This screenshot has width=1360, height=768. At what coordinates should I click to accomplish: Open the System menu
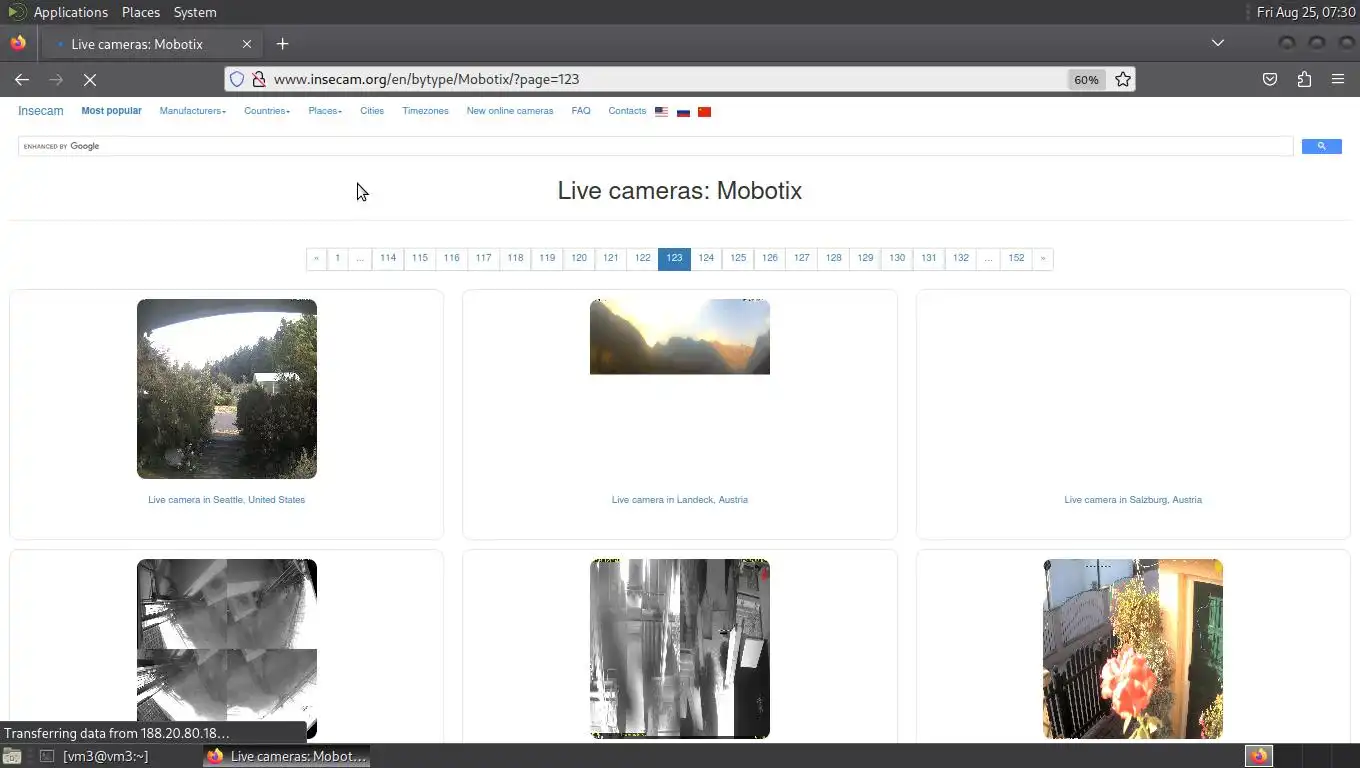pos(195,12)
